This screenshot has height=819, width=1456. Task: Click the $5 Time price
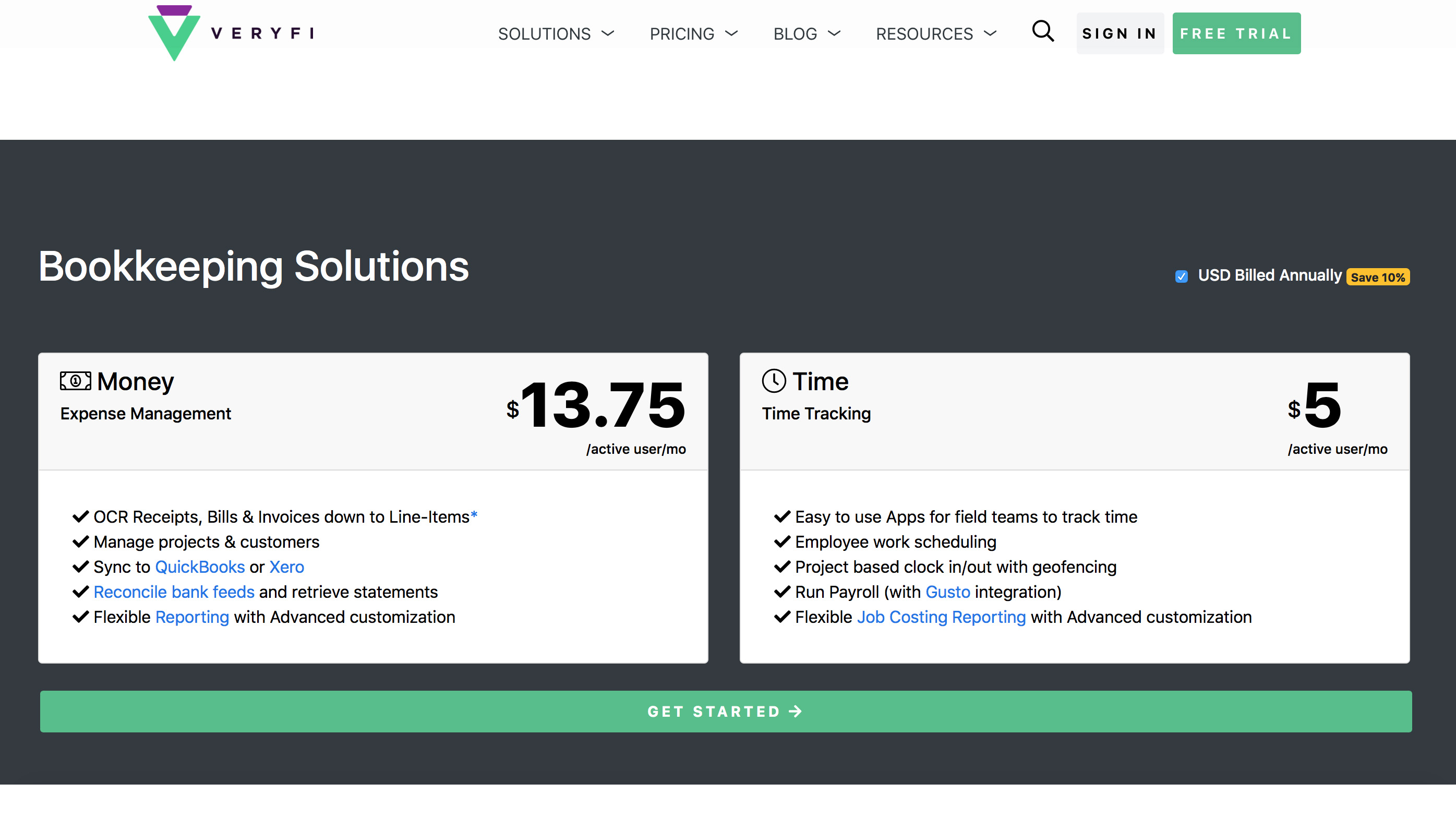pyautogui.click(x=1315, y=405)
